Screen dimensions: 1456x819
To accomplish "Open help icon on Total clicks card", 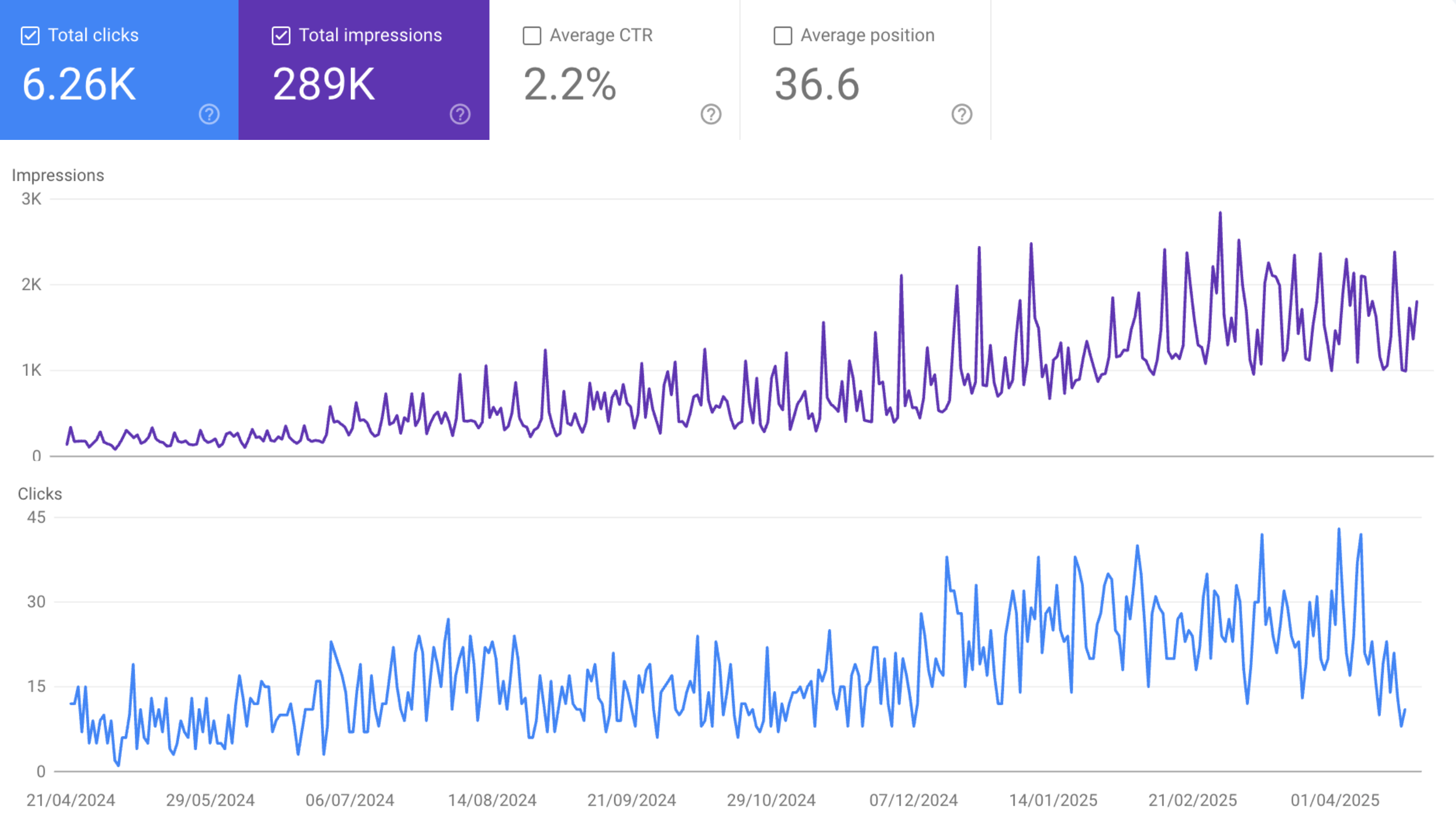I will [209, 114].
